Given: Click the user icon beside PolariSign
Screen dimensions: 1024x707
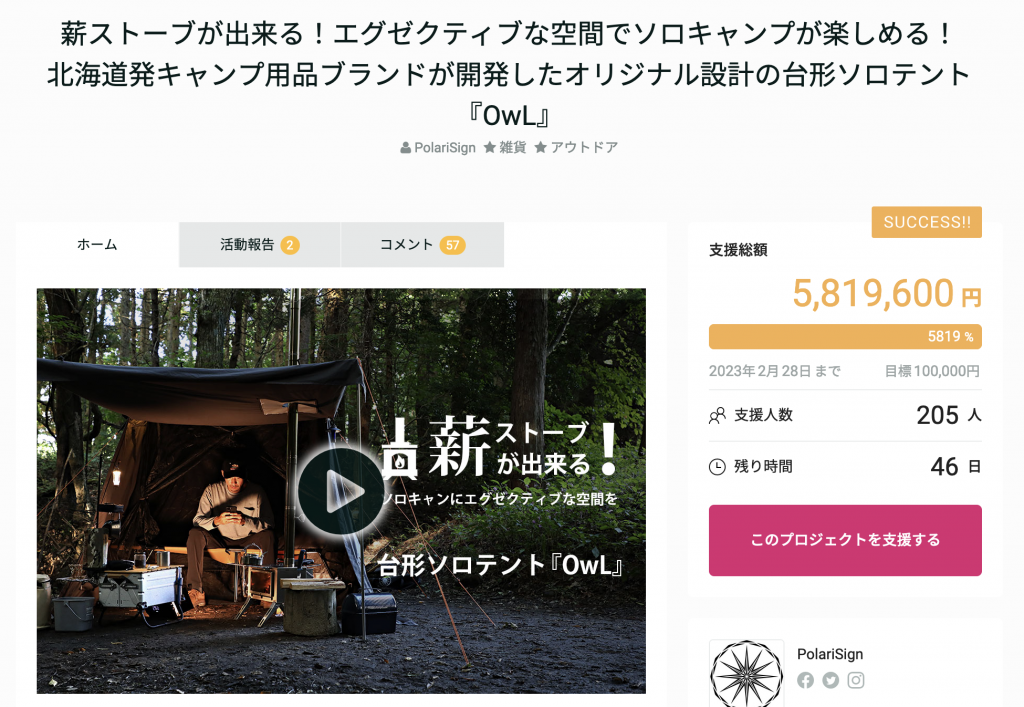Looking at the screenshot, I should [x=406, y=148].
